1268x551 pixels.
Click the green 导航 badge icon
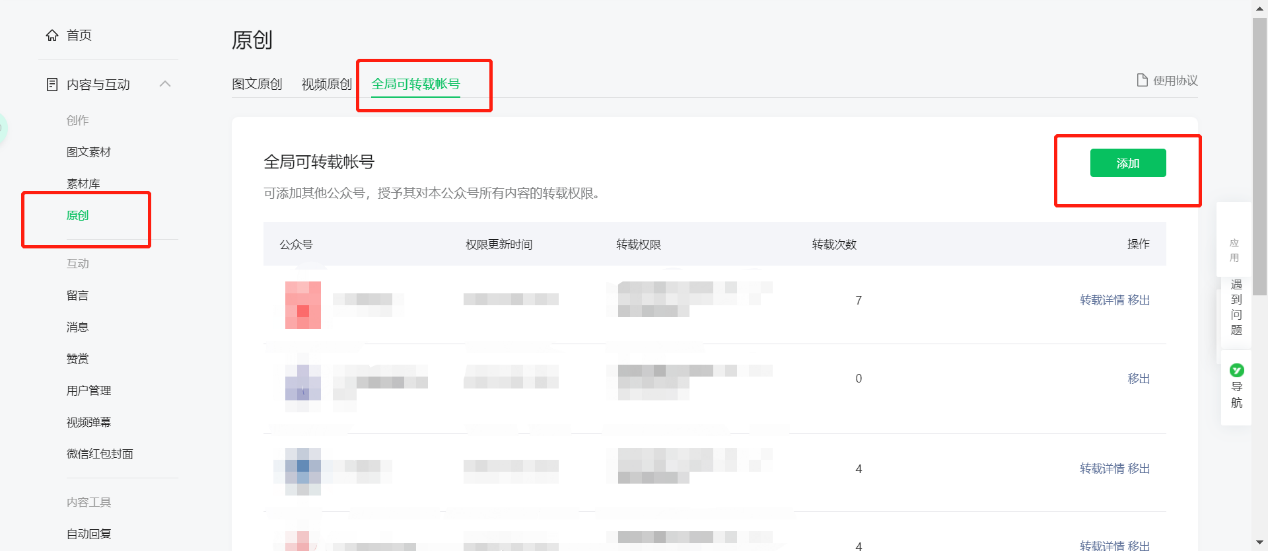point(1236,371)
